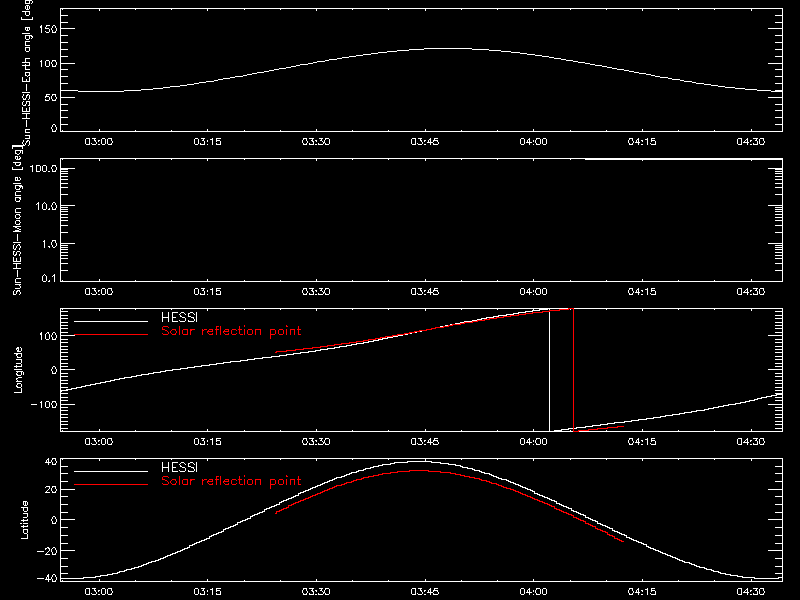
Task: Click 04:15 time label below Longitude plot
Action: (642, 442)
